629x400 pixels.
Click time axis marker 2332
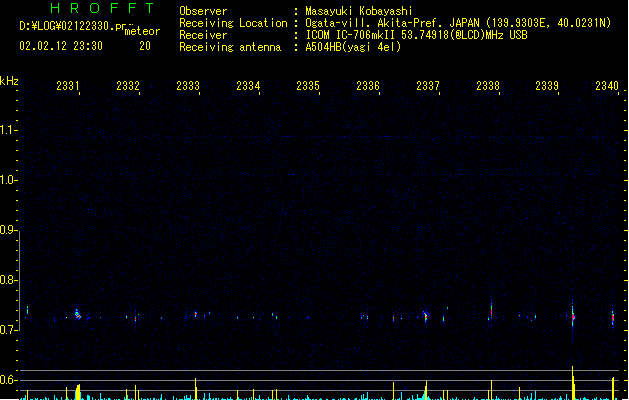pyautogui.click(x=128, y=86)
